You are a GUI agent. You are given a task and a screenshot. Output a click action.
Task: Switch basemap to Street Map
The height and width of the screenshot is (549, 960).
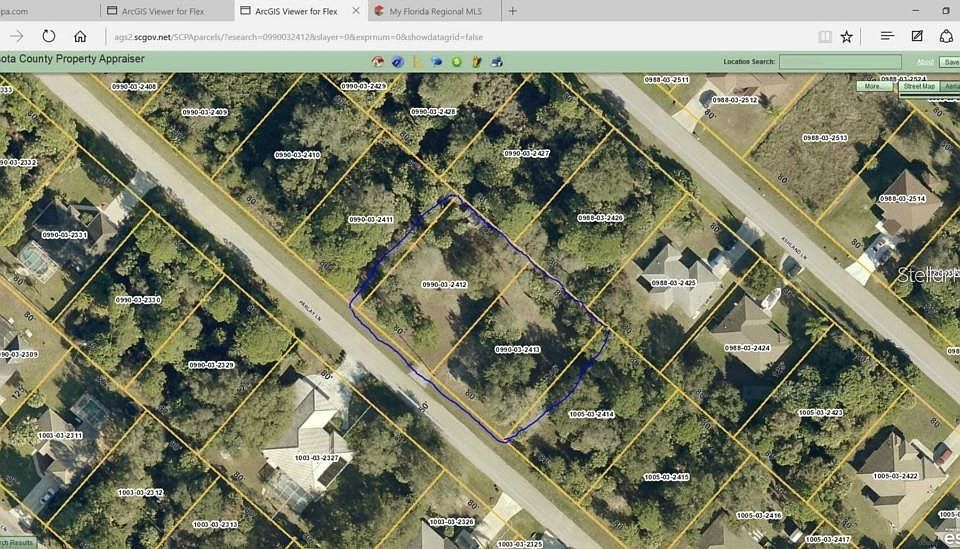(919, 86)
